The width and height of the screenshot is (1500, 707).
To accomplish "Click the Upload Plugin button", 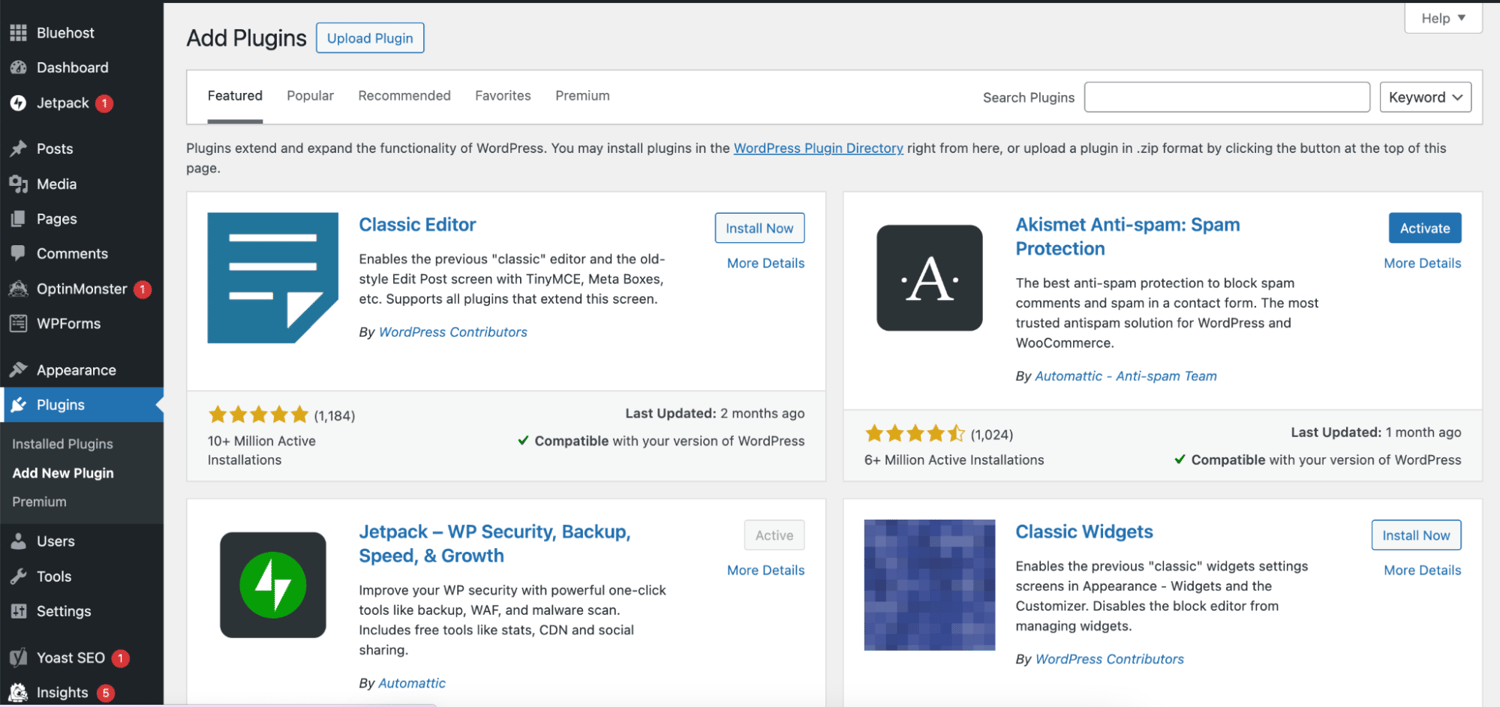I will (x=370, y=38).
